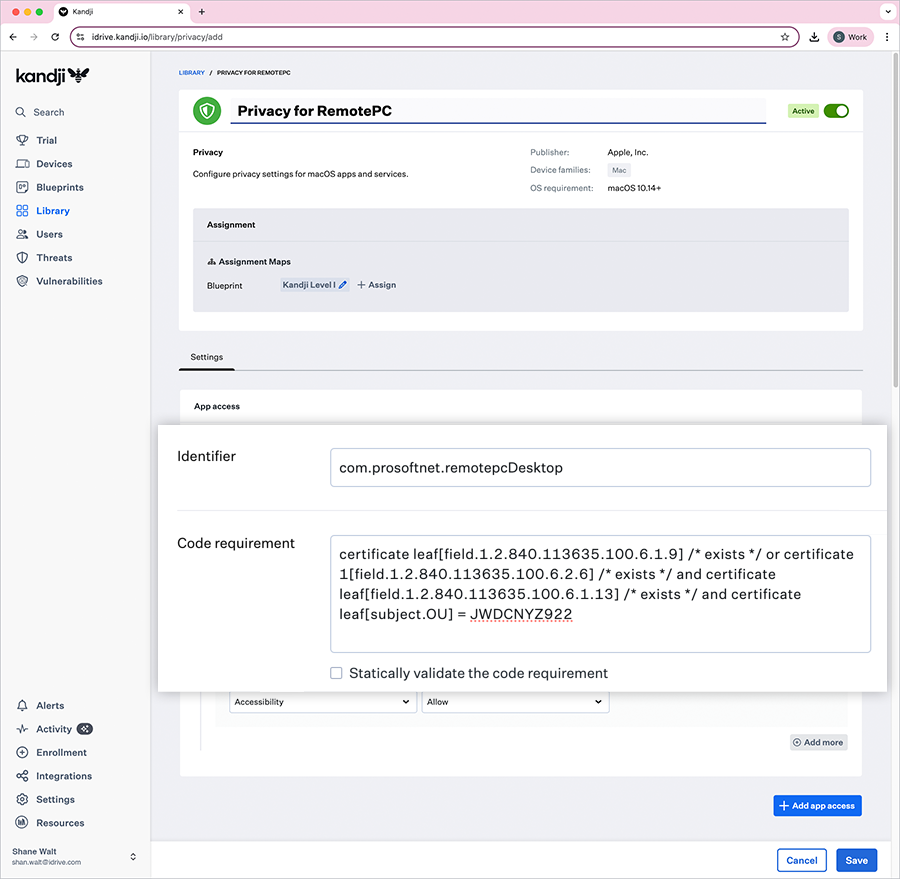
Task: Open Threats via shield icon
Action: [22, 258]
